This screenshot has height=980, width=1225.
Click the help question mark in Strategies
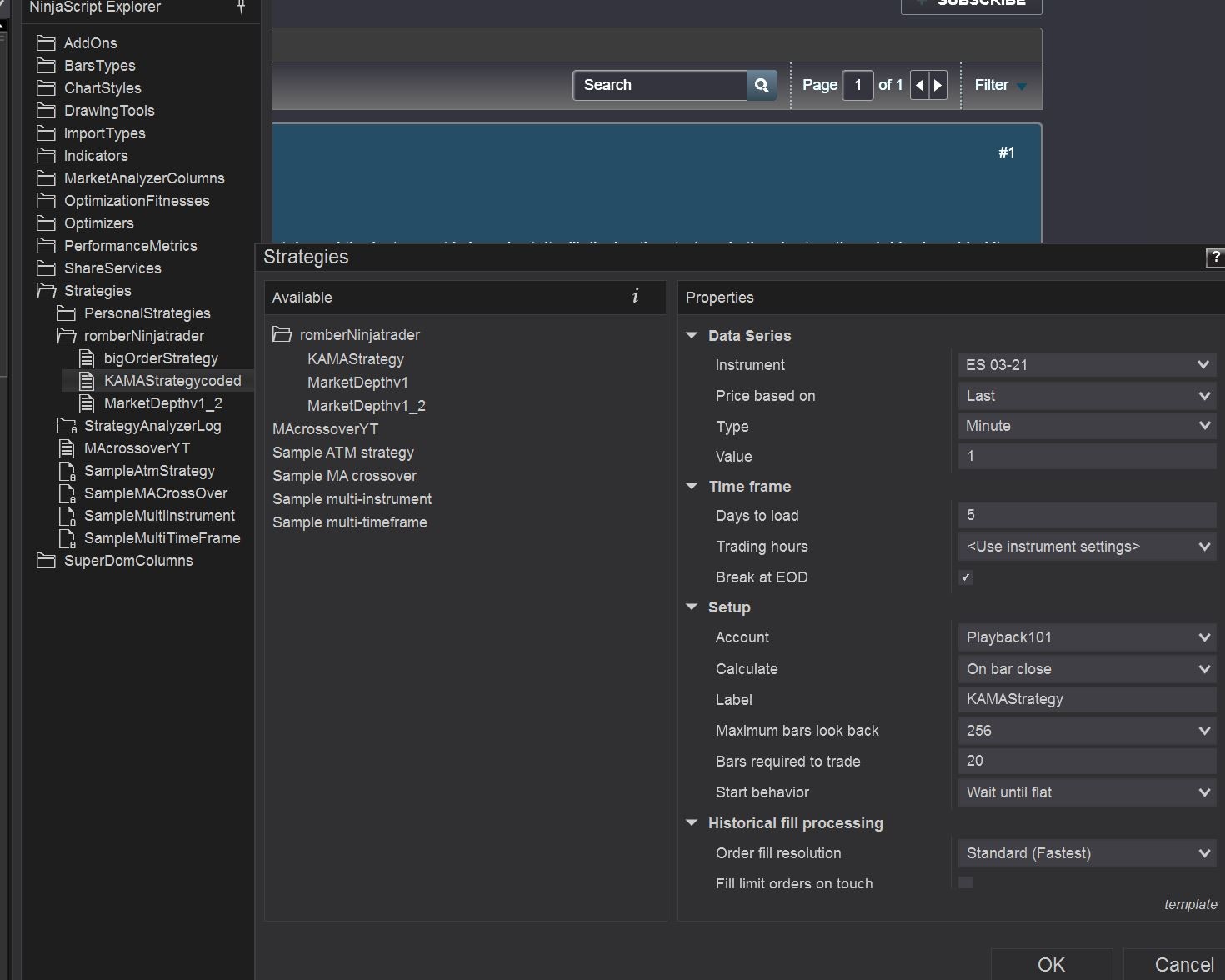click(x=1215, y=257)
